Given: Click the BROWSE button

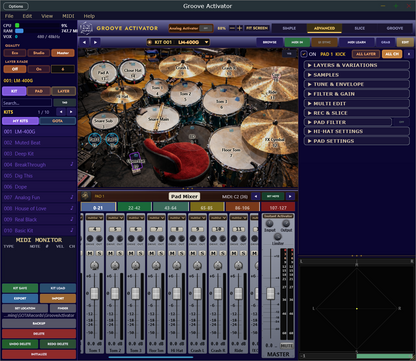Looking at the screenshot, I should (x=269, y=42).
